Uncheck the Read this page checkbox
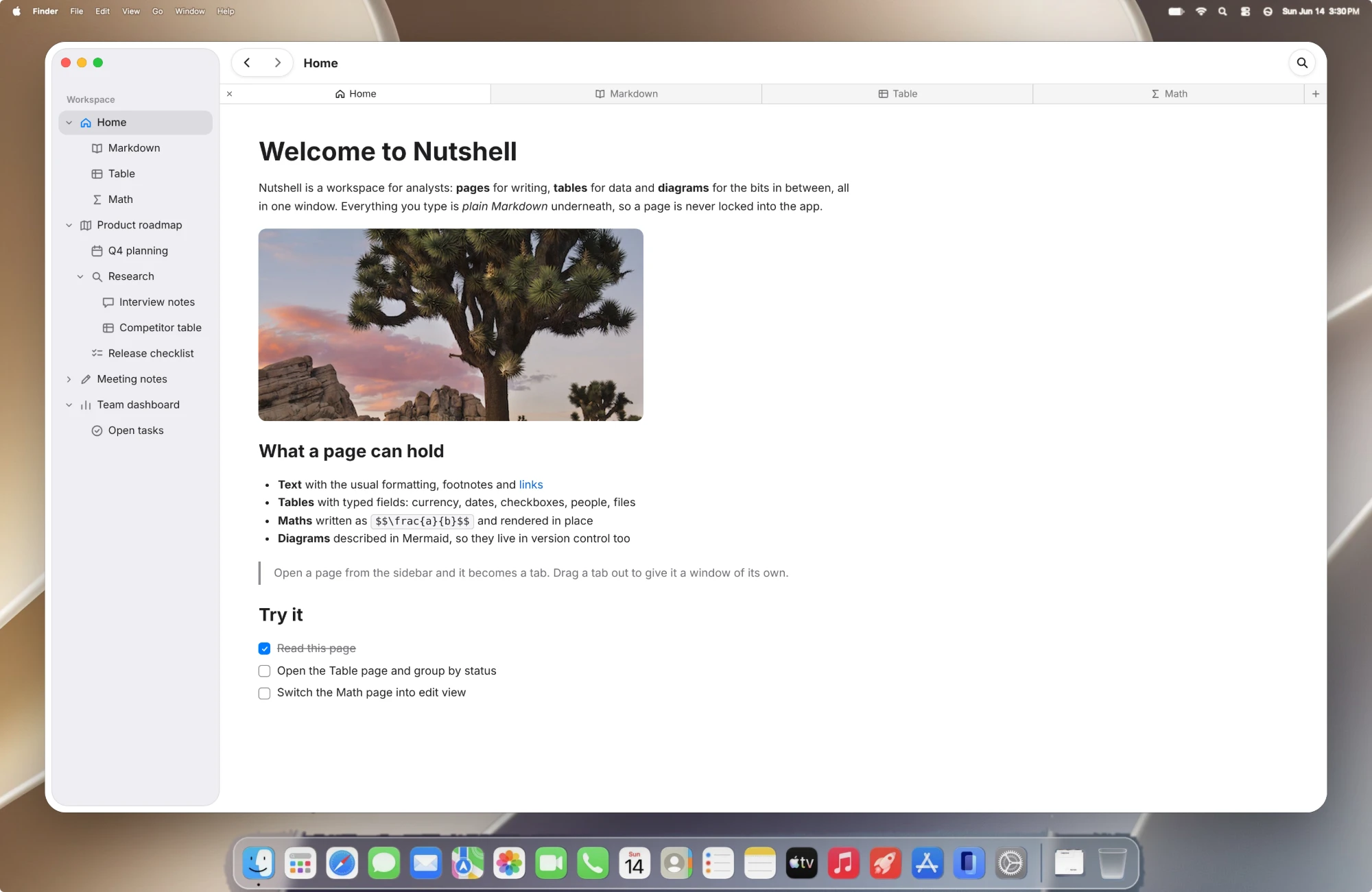Screen dimensions: 1372x892 (x=264, y=649)
